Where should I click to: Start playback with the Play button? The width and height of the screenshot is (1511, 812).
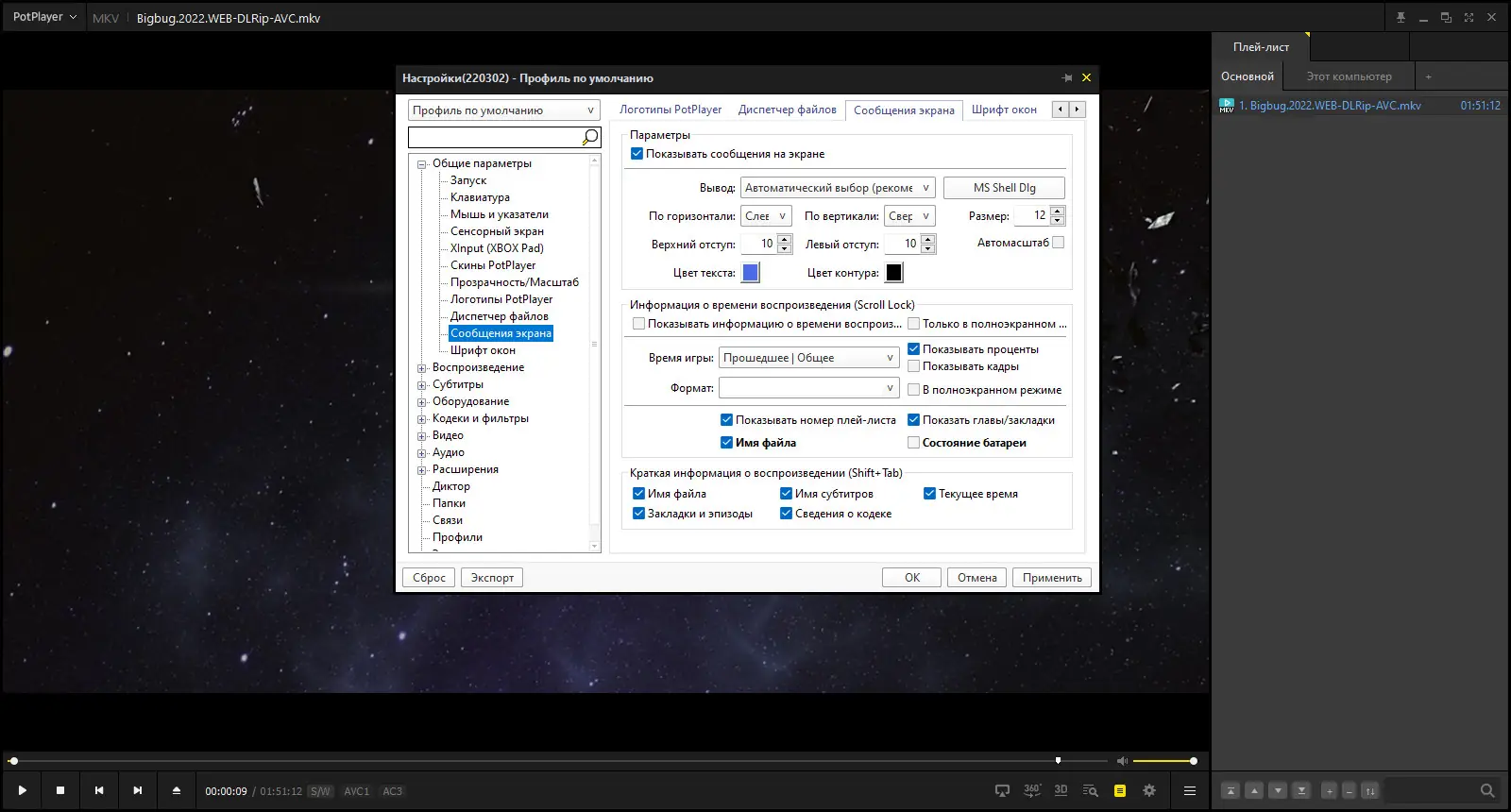[23, 790]
